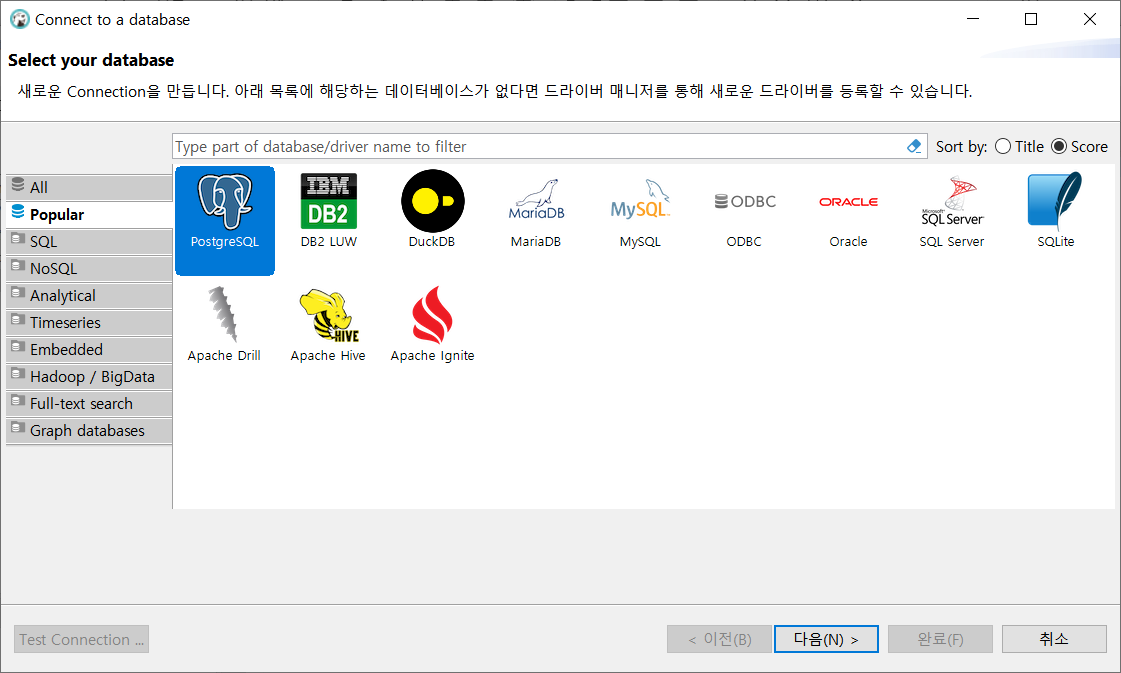Close the Connect to a database dialog
The height and width of the screenshot is (673, 1121).
click(1090, 19)
